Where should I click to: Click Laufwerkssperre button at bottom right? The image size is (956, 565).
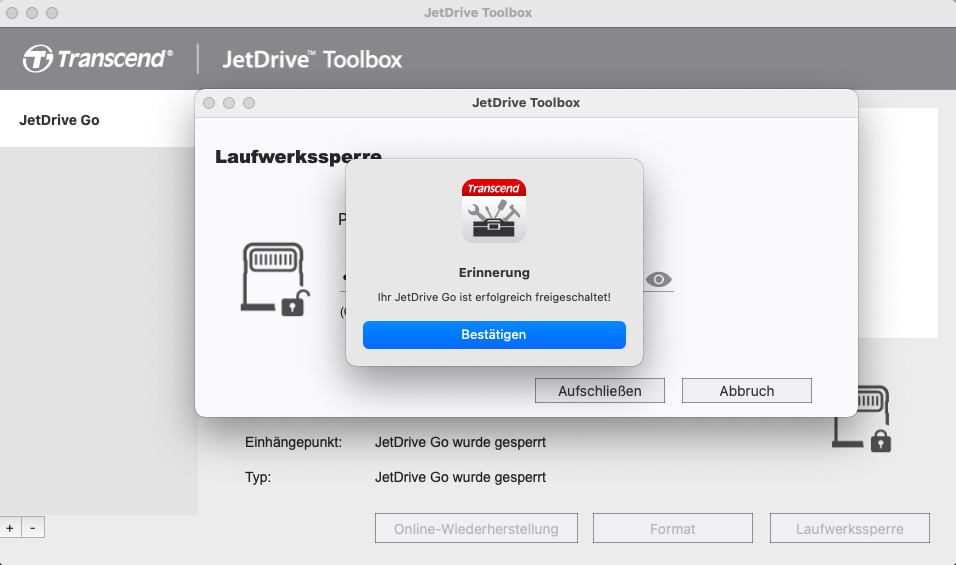[849, 528]
